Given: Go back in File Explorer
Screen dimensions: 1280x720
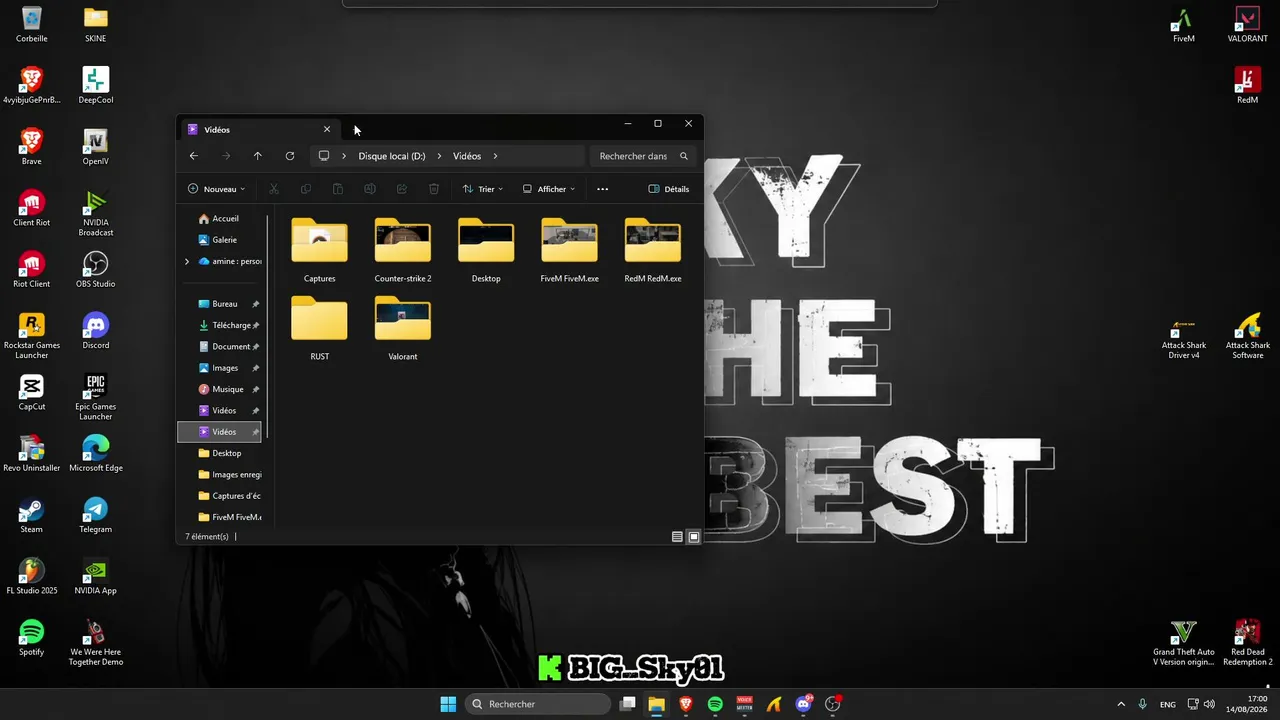Looking at the screenshot, I should 194,156.
